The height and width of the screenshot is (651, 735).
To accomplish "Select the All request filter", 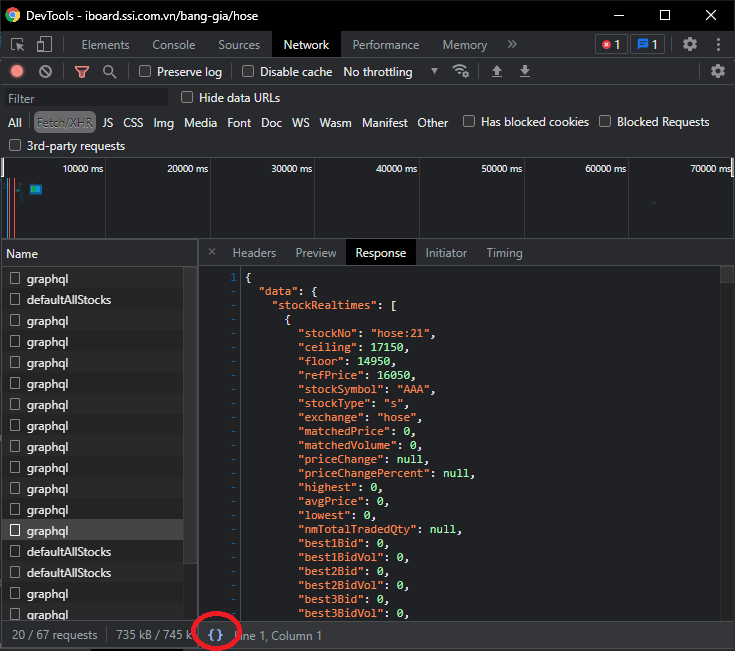I will (x=15, y=123).
